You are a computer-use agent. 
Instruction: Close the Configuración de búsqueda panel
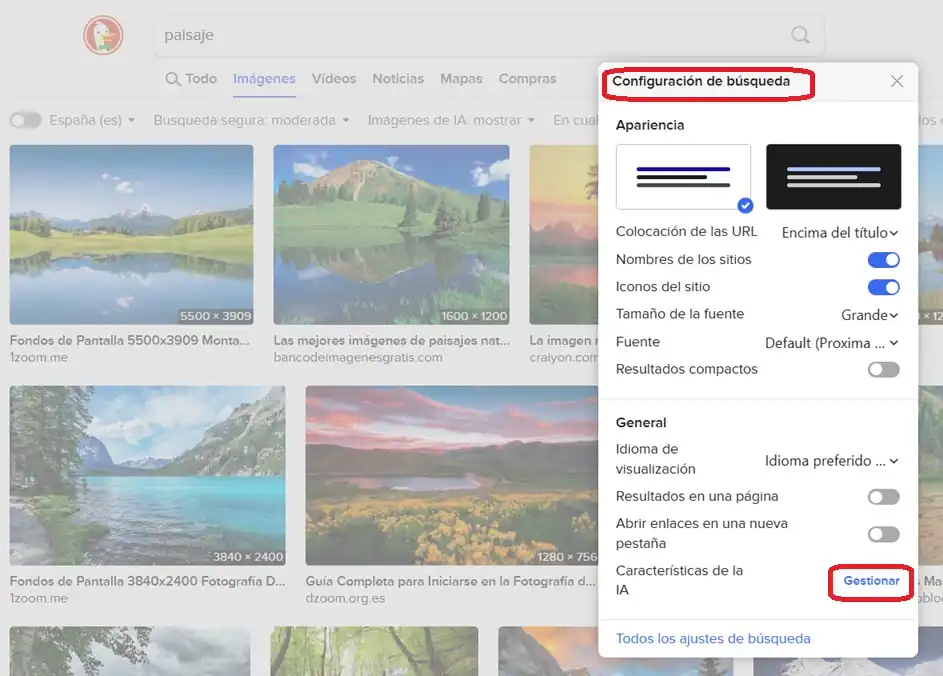click(897, 81)
